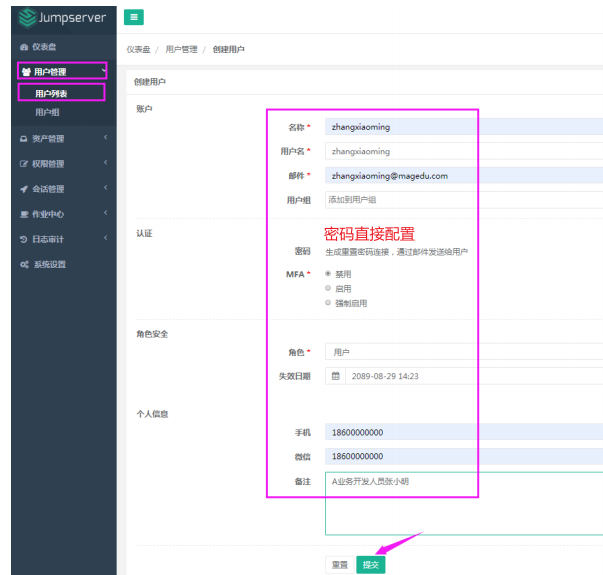
Task: Open 用户列表 submenu item
Action: point(51,93)
